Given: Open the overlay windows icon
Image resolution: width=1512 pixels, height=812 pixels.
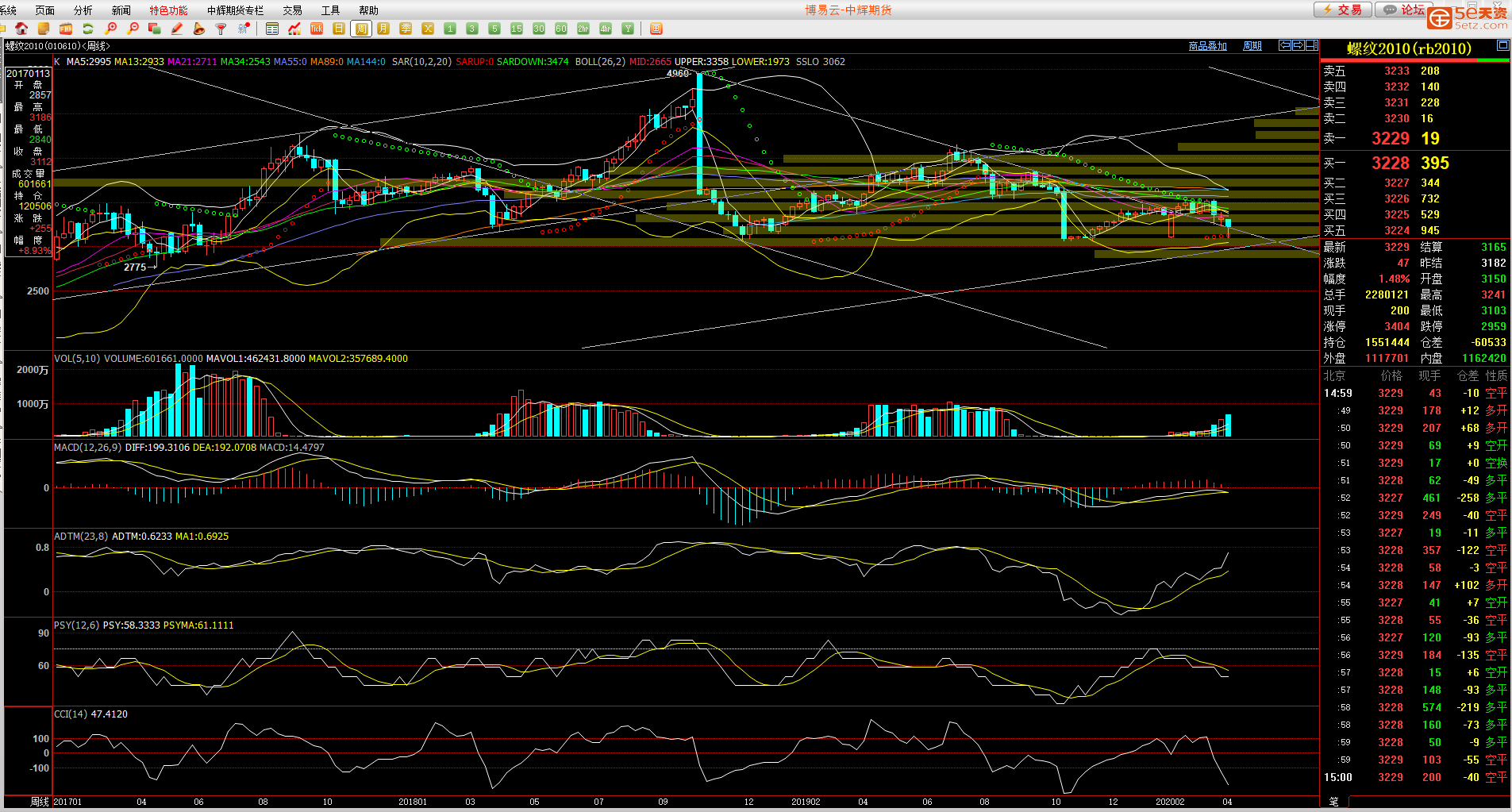Looking at the screenshot, I should pos(155,29).
